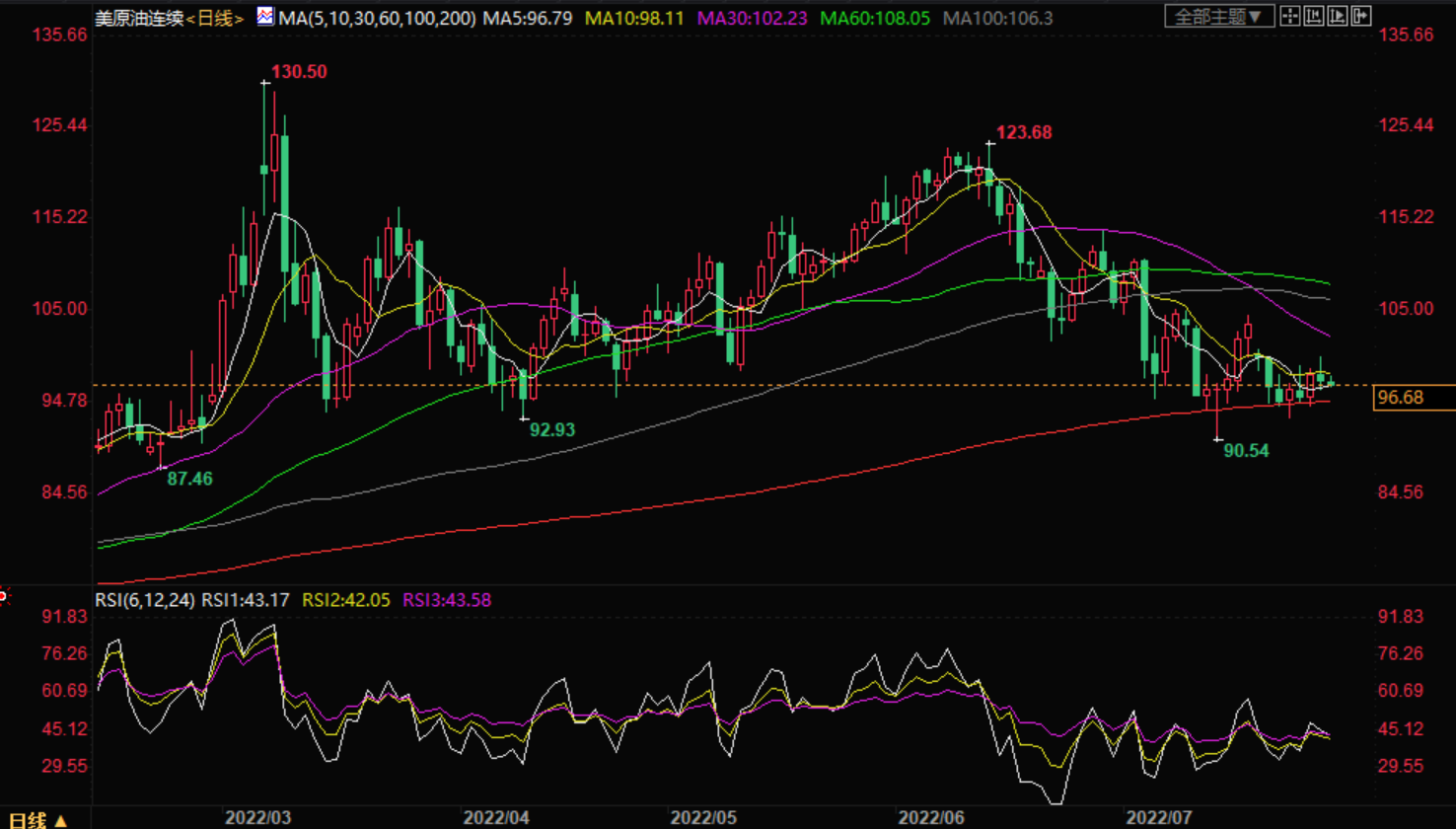Click the red alert marker icon
Image resolution: width=1456 pixels, height=829 pixels.
[x=3, y=595]
